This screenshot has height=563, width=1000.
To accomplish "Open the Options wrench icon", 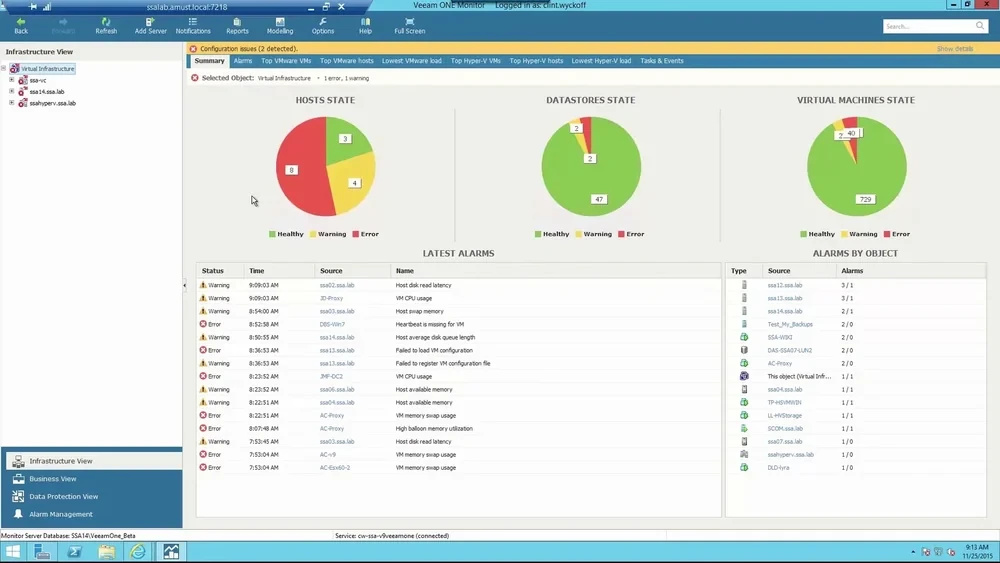I will (x=323, y=26).
